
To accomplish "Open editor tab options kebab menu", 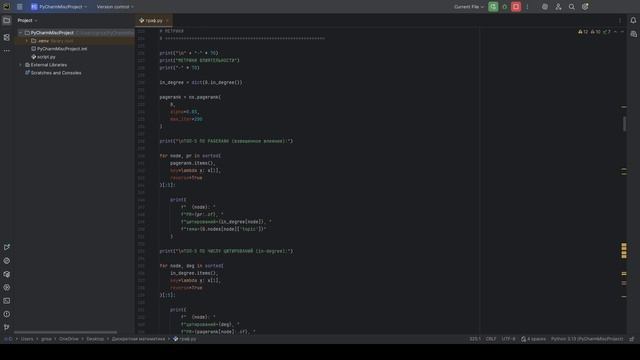I will tap(620, 20).
